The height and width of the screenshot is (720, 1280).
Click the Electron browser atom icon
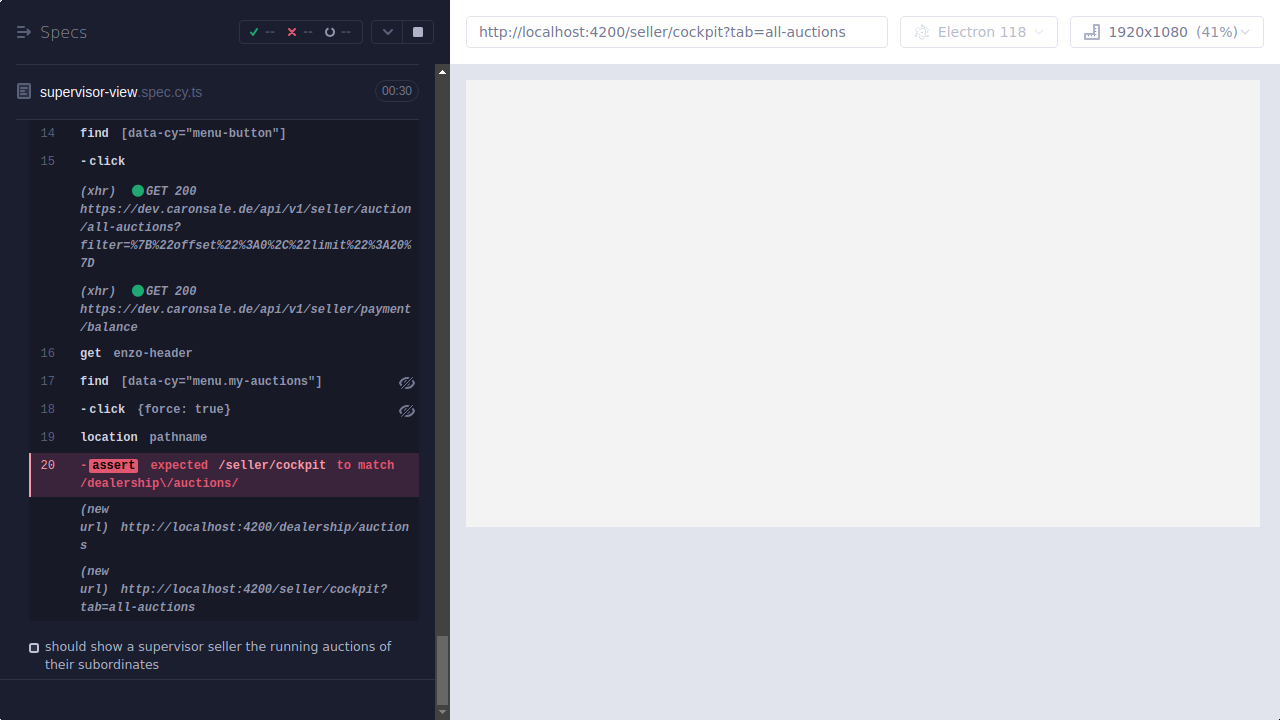click(921, 31)
